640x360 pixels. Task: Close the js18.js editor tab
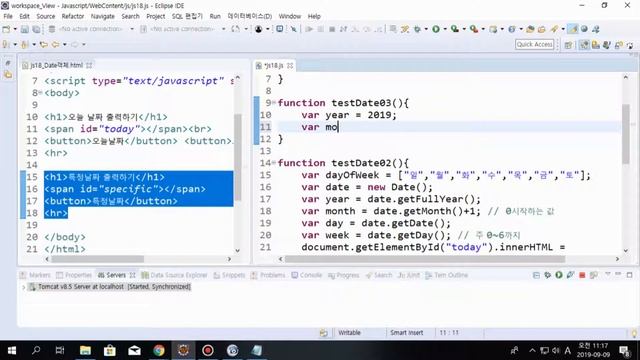[290, 65]
